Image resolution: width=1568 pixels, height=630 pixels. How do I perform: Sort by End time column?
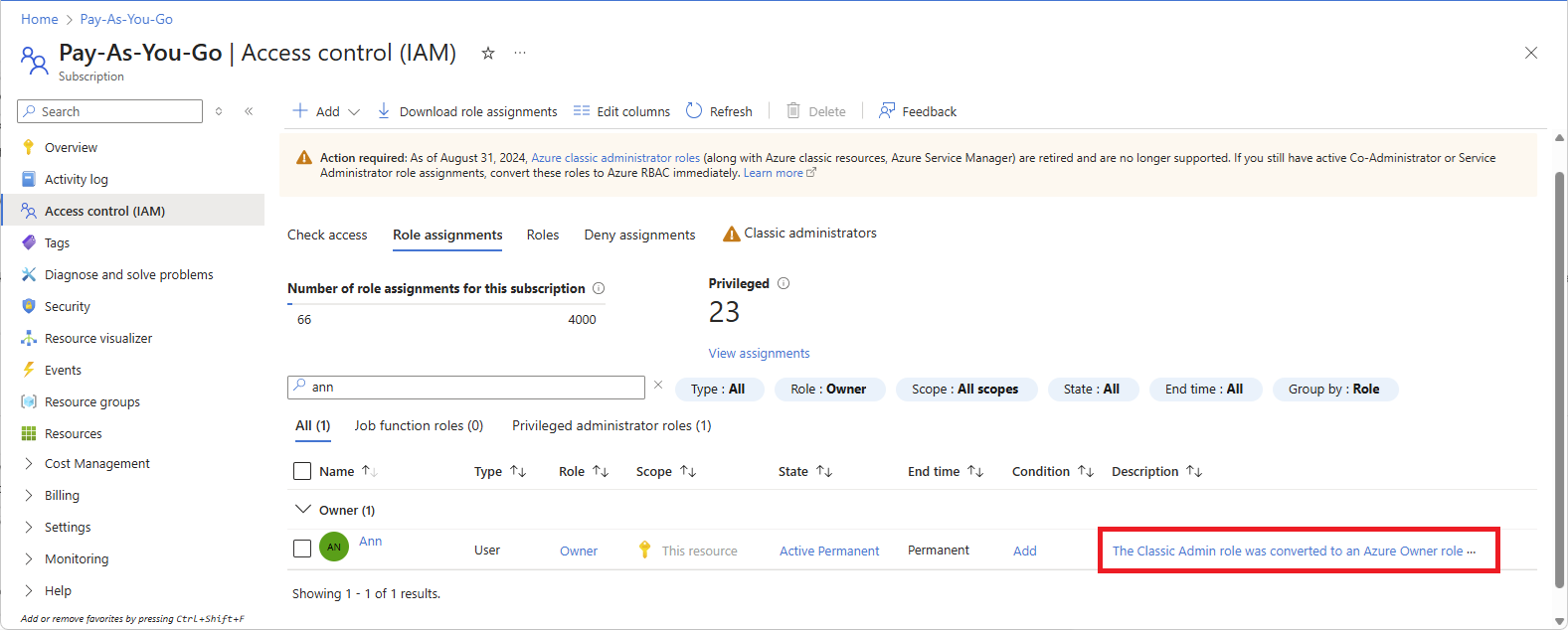click(x=946, y=471)
